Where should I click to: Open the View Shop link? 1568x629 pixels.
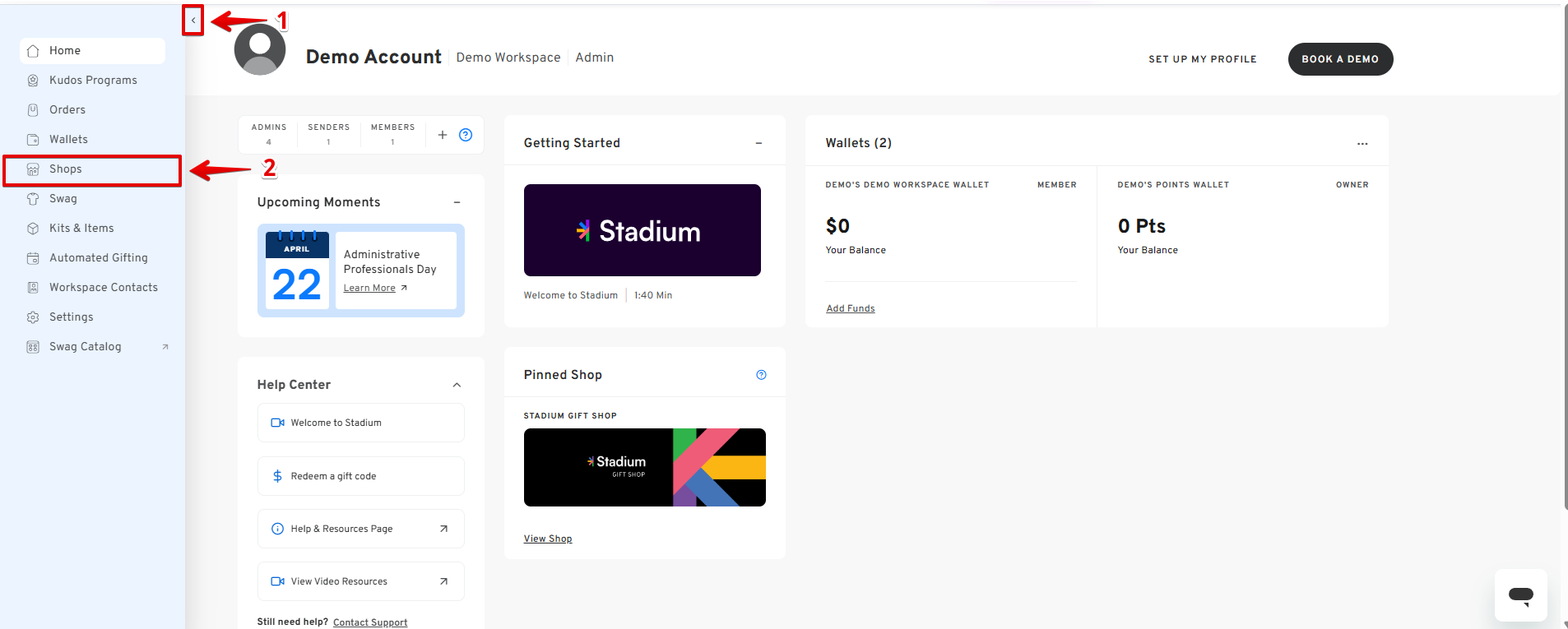tap(548, 539)
